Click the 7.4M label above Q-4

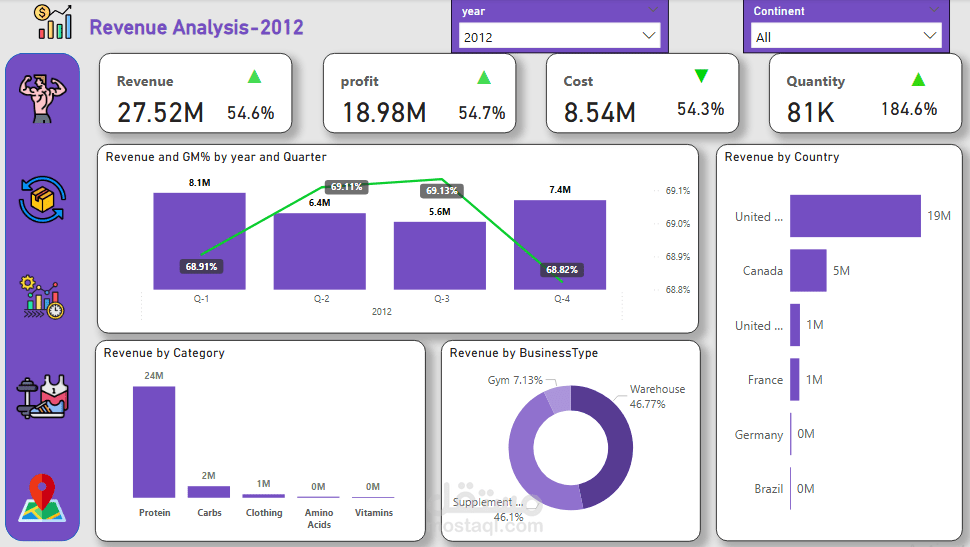560,190
